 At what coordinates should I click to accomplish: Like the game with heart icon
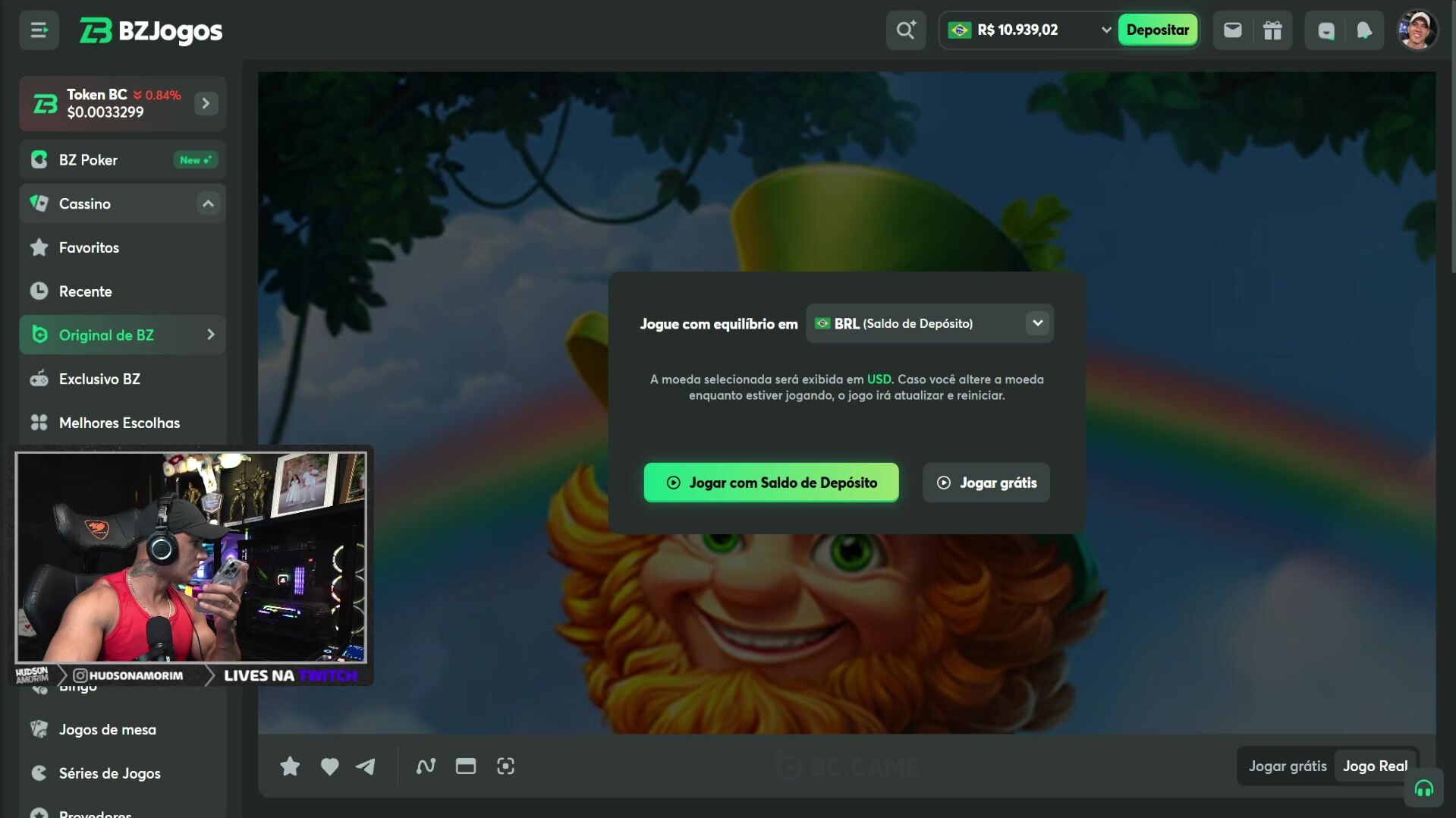point(329,766)
